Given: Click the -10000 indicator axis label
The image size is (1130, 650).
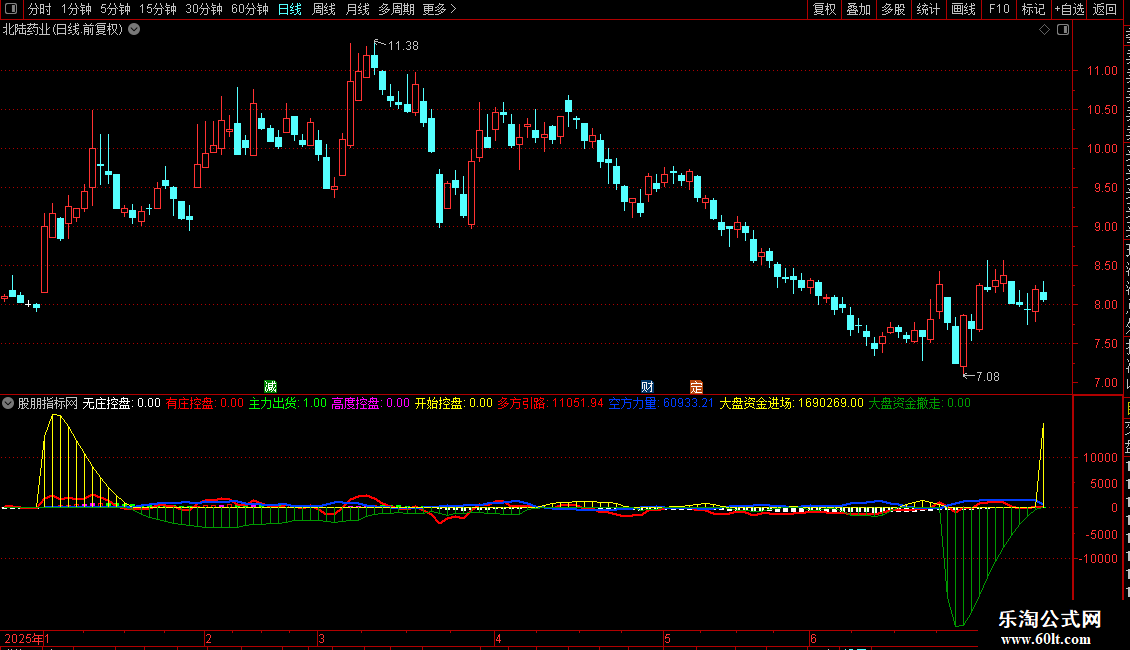Looking at the screenshot, I should tap(1097, 558).
